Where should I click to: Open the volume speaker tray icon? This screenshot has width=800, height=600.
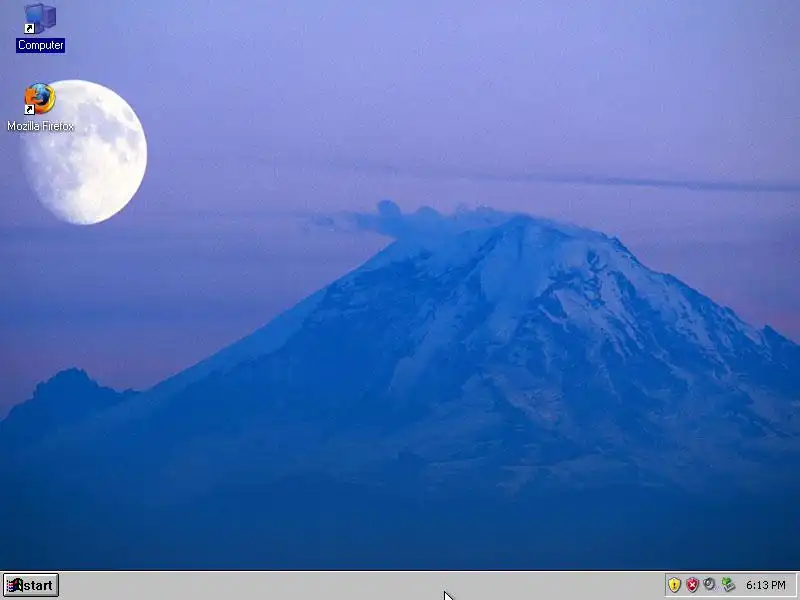709,584
